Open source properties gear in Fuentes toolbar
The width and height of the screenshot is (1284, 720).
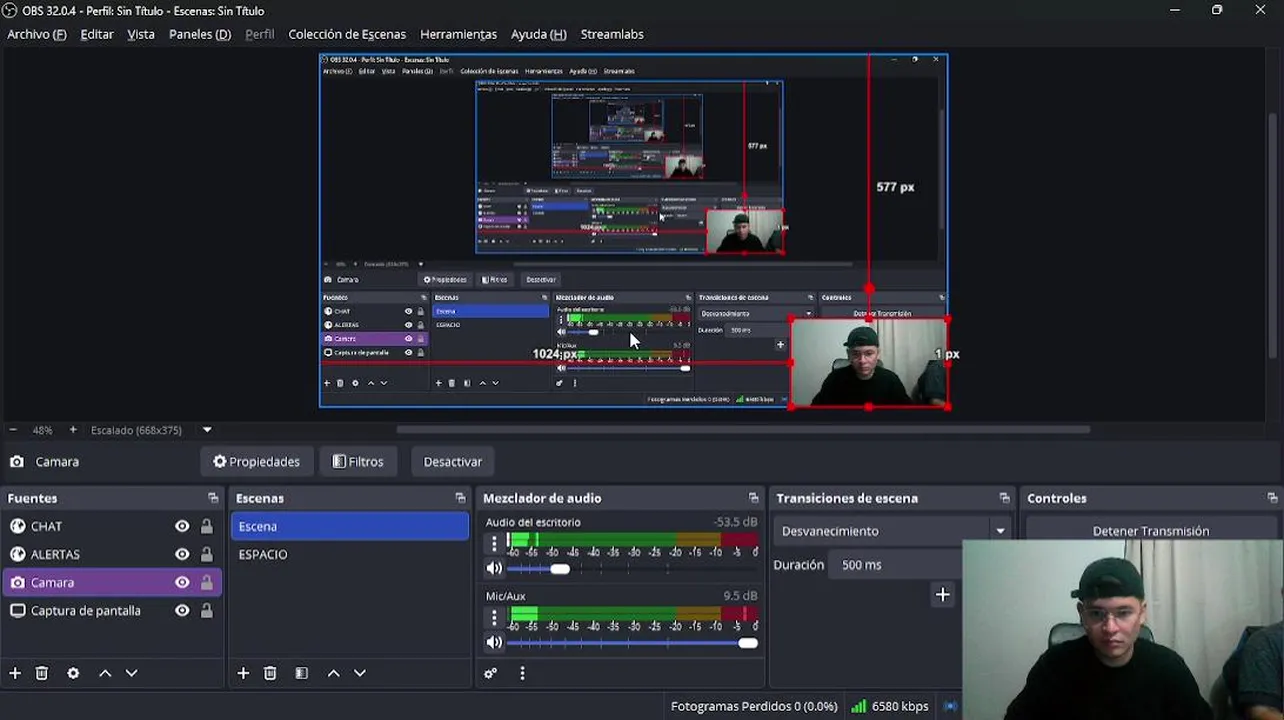[73, 673]
